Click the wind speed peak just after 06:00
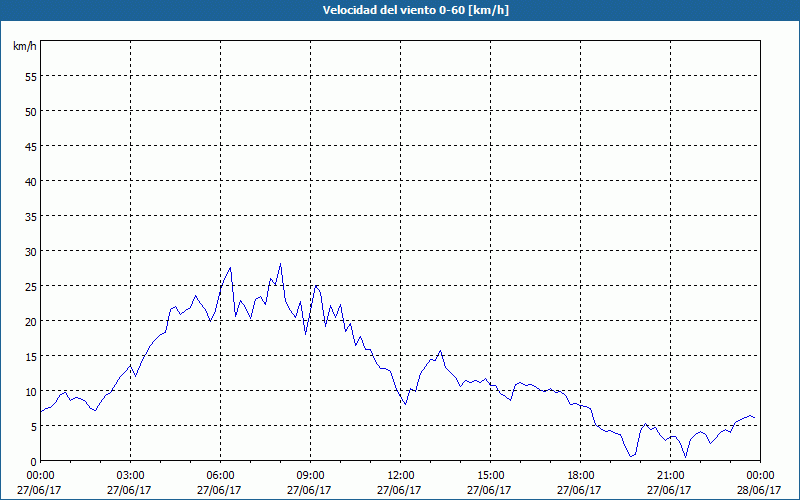 click(230, 267)
